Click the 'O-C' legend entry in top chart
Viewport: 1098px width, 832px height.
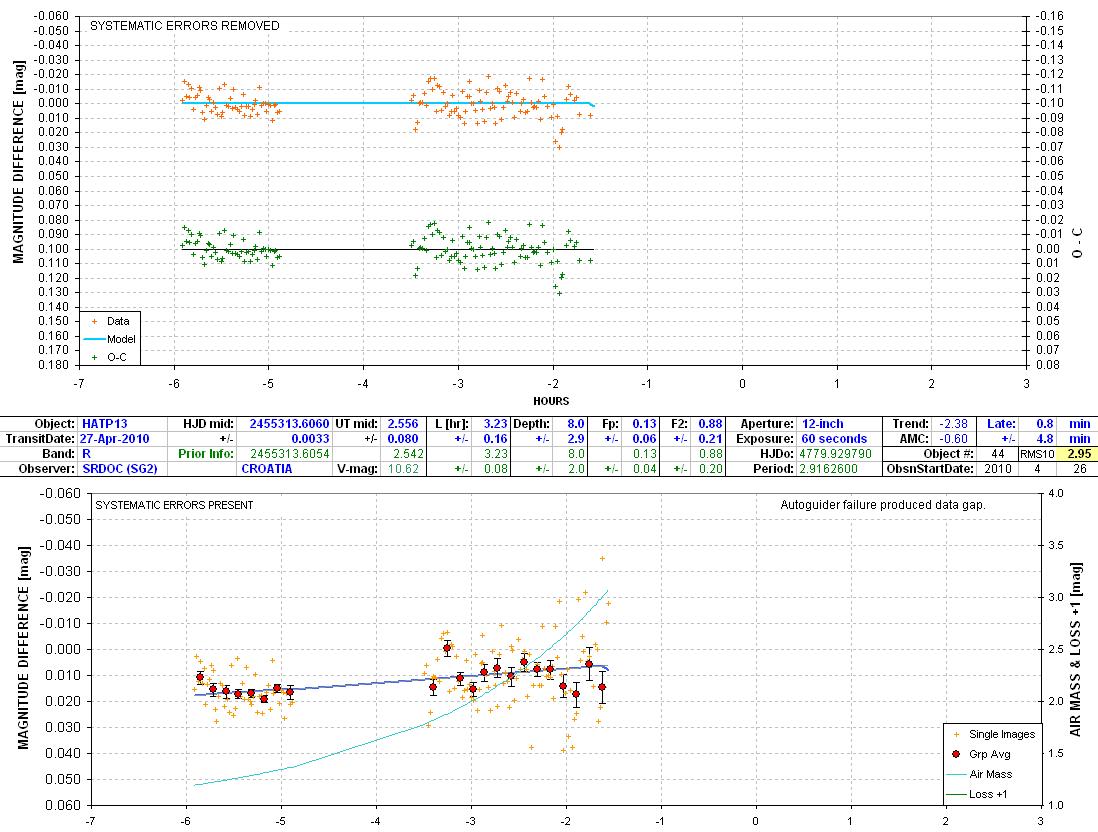click(x=109, y=357)
